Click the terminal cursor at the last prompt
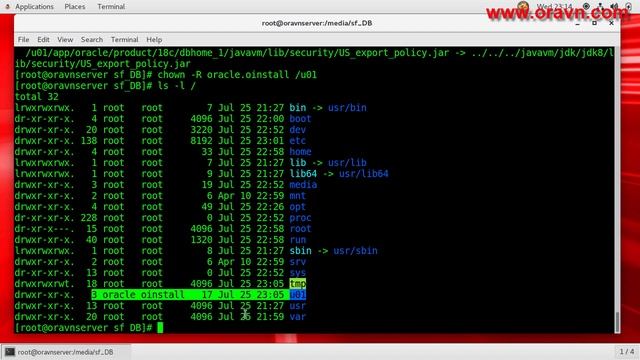 (160, 328)
